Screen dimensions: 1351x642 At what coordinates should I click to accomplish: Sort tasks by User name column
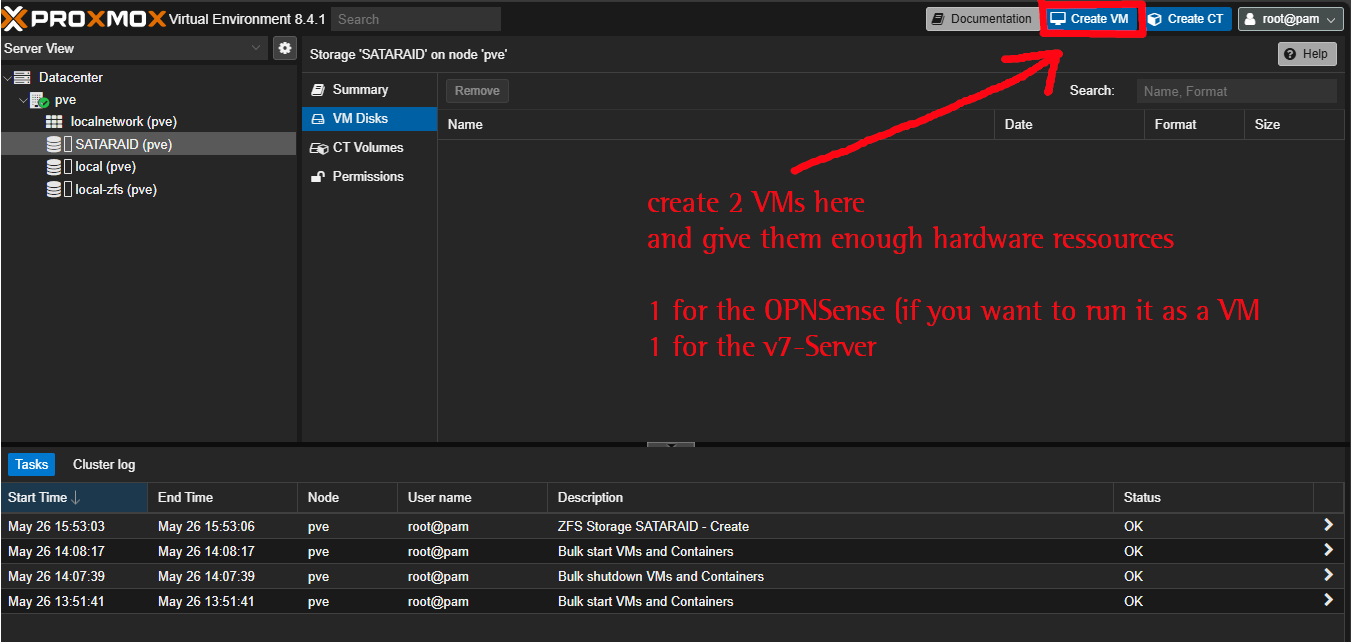coord(472,498)
